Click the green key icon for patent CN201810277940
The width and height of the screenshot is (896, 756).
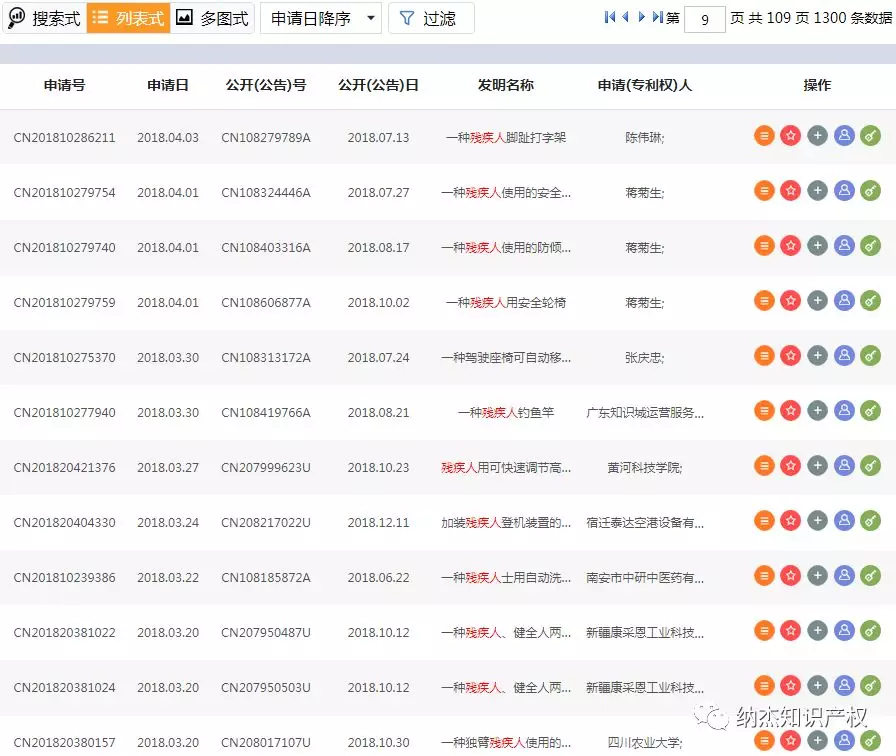click(x=869, y=410)
